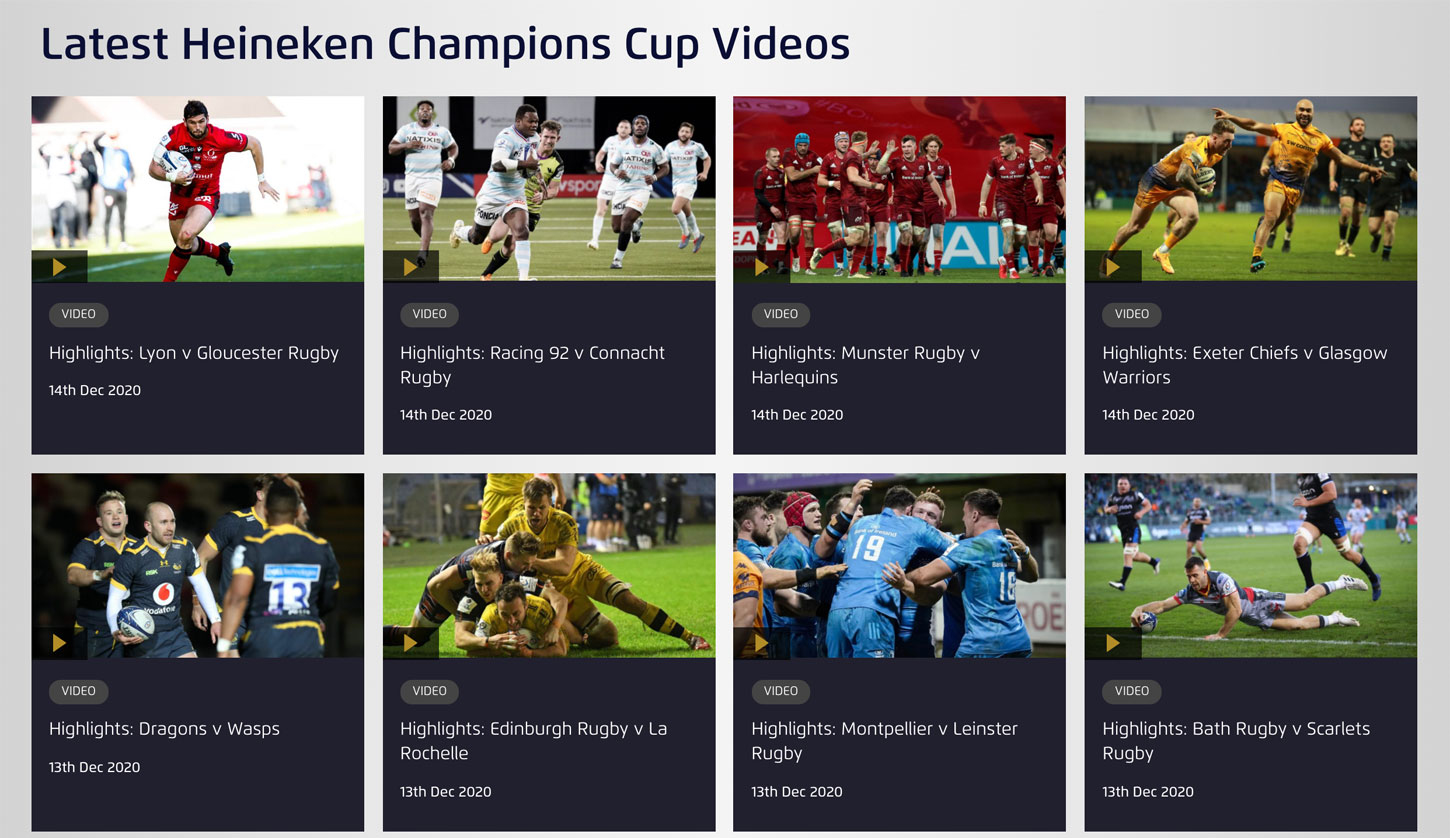Click play icon on Racing 92 v Connacht thumbnail
This screenshot has width=1450, height=838.
[x=410, y=267]
